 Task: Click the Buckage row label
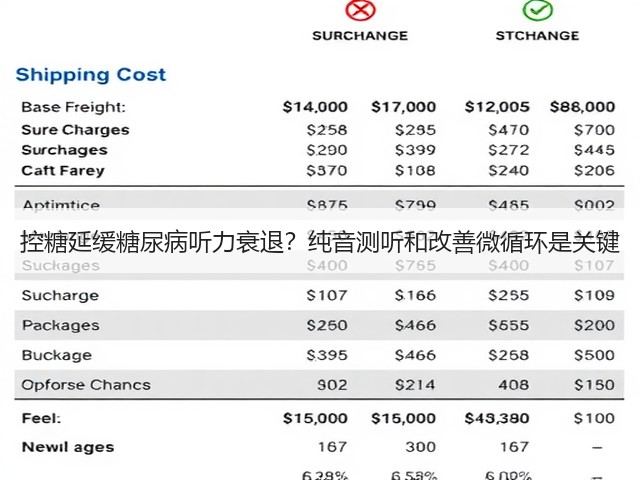pyautogui.click(x=57, y=355)
